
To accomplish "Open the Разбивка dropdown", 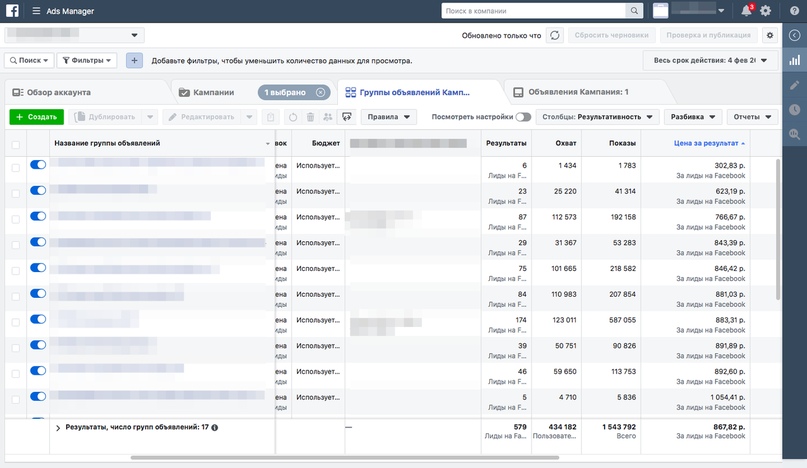I will [693, 117].
